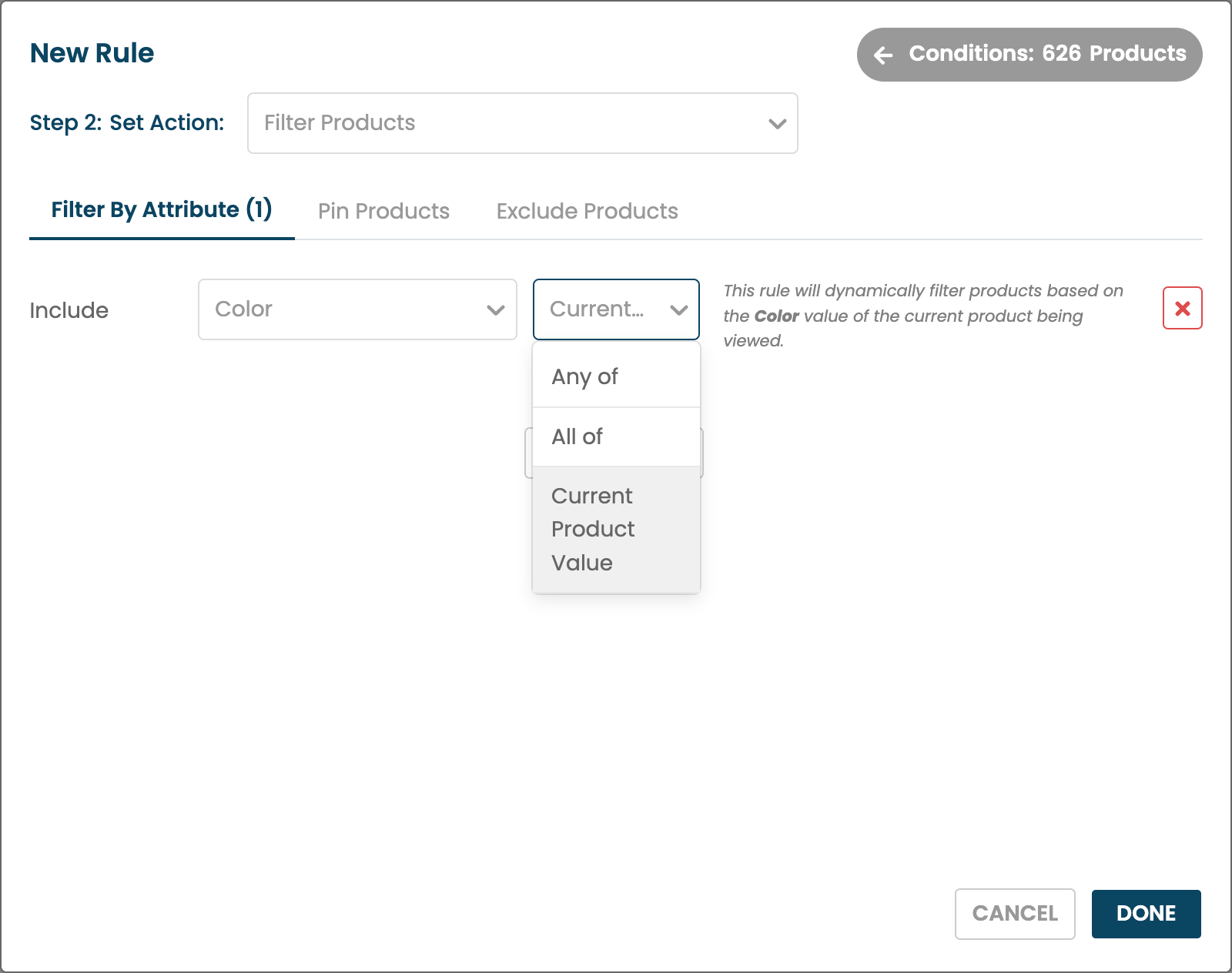The image size is (1232, 973).
Task: Expand the Color attribute dropdown
Action: pyautogui.click(x=357, y=309)
